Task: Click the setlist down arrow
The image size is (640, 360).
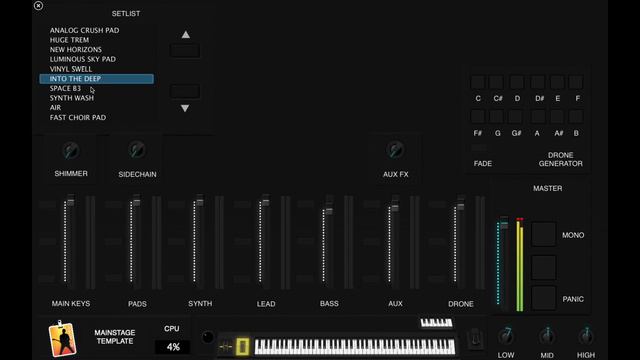Action: click(185, 108)
